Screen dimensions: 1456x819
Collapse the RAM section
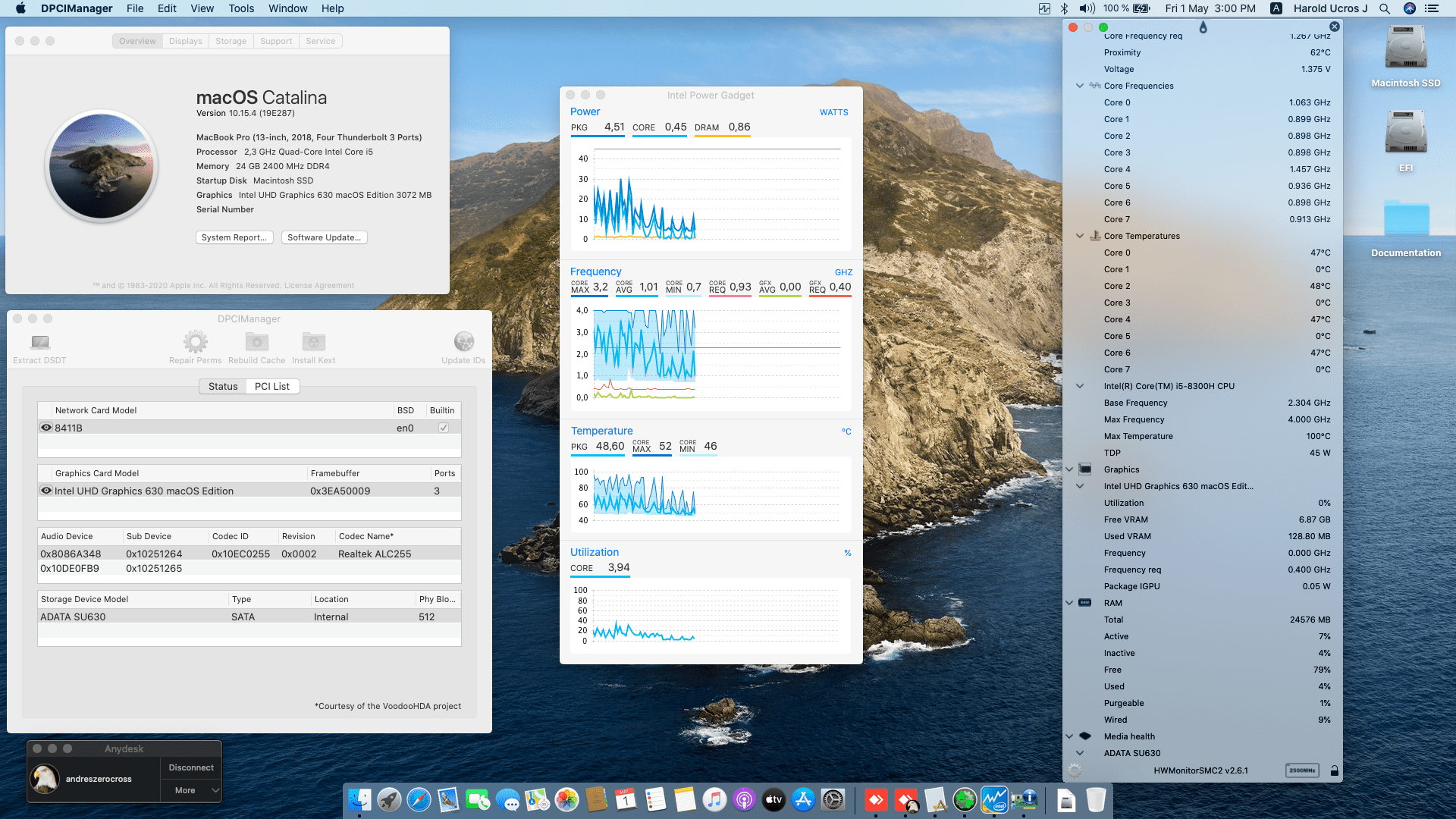click(x=1069, y=603)
